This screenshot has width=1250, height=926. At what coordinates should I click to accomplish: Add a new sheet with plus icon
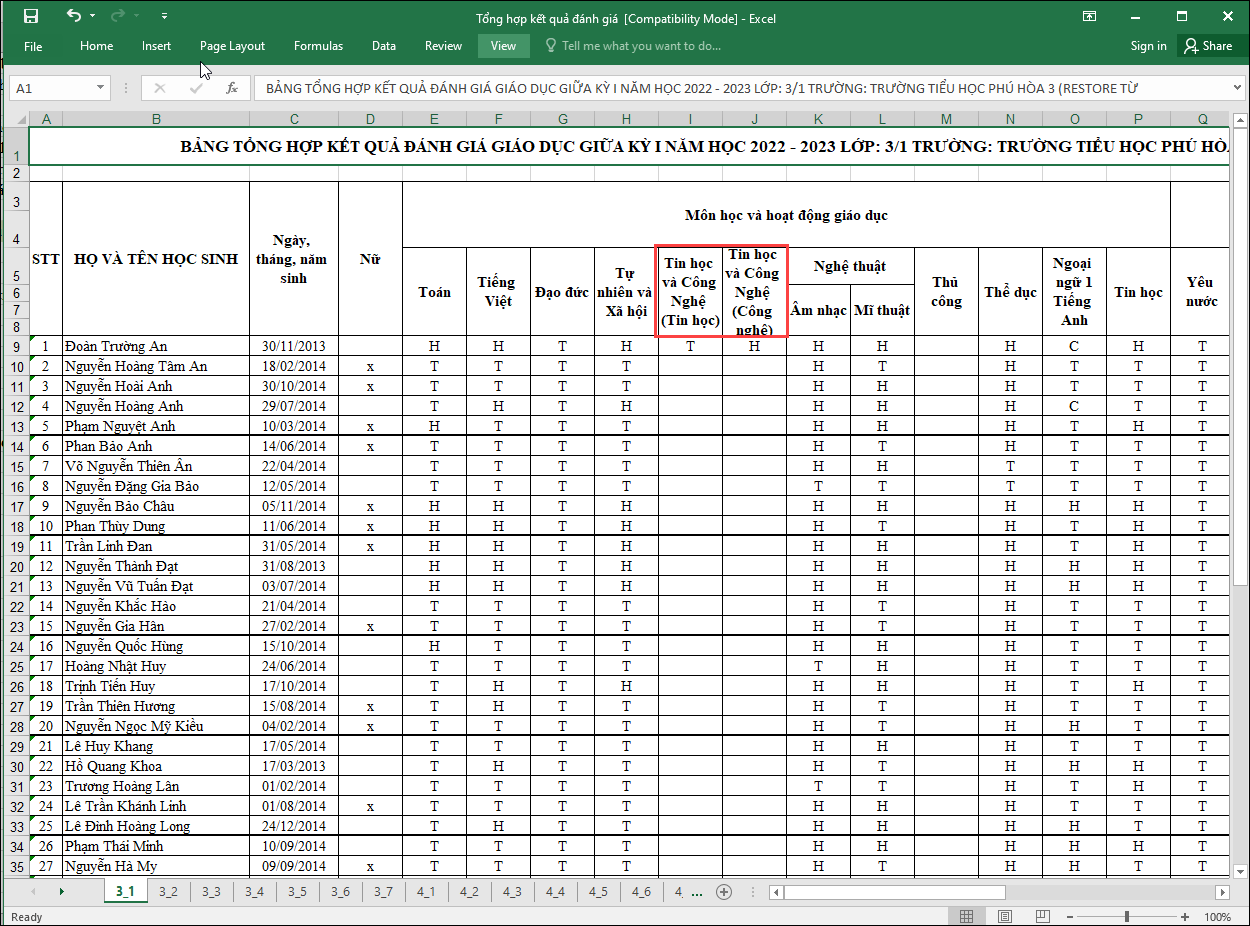(x=724, y=892)
